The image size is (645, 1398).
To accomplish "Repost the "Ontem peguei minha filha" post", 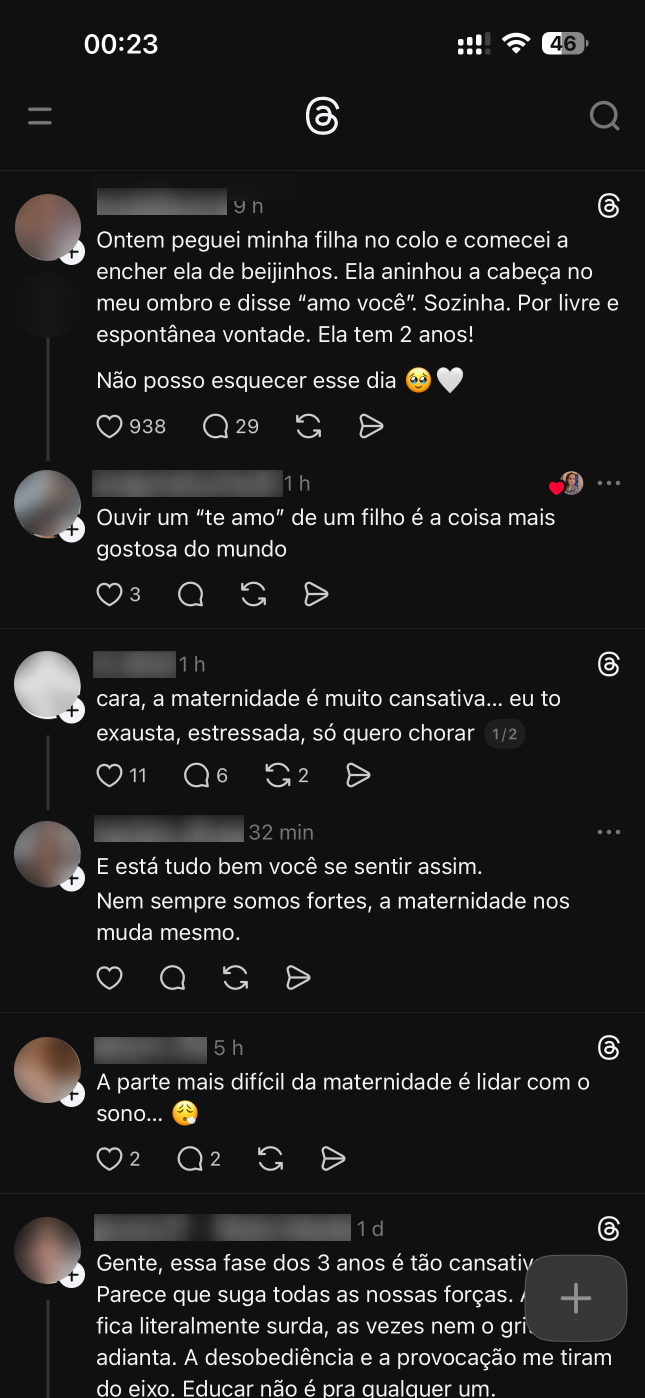I will 309,427.
